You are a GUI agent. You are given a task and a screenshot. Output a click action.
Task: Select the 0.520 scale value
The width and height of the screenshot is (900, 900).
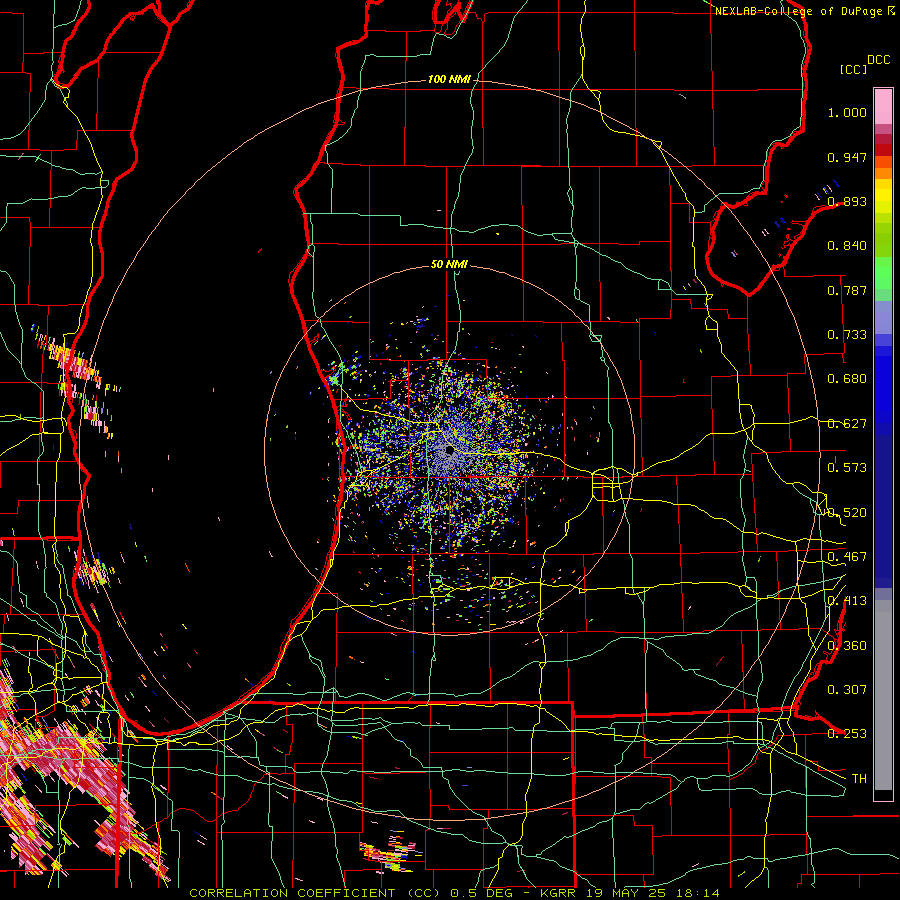(847, 513)
